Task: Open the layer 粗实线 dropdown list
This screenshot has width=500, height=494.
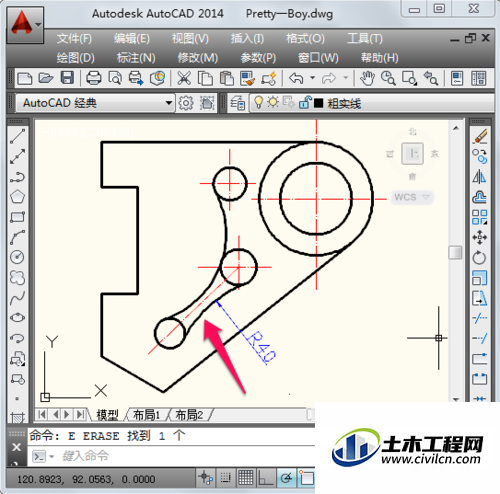Action: pos(372,103)
